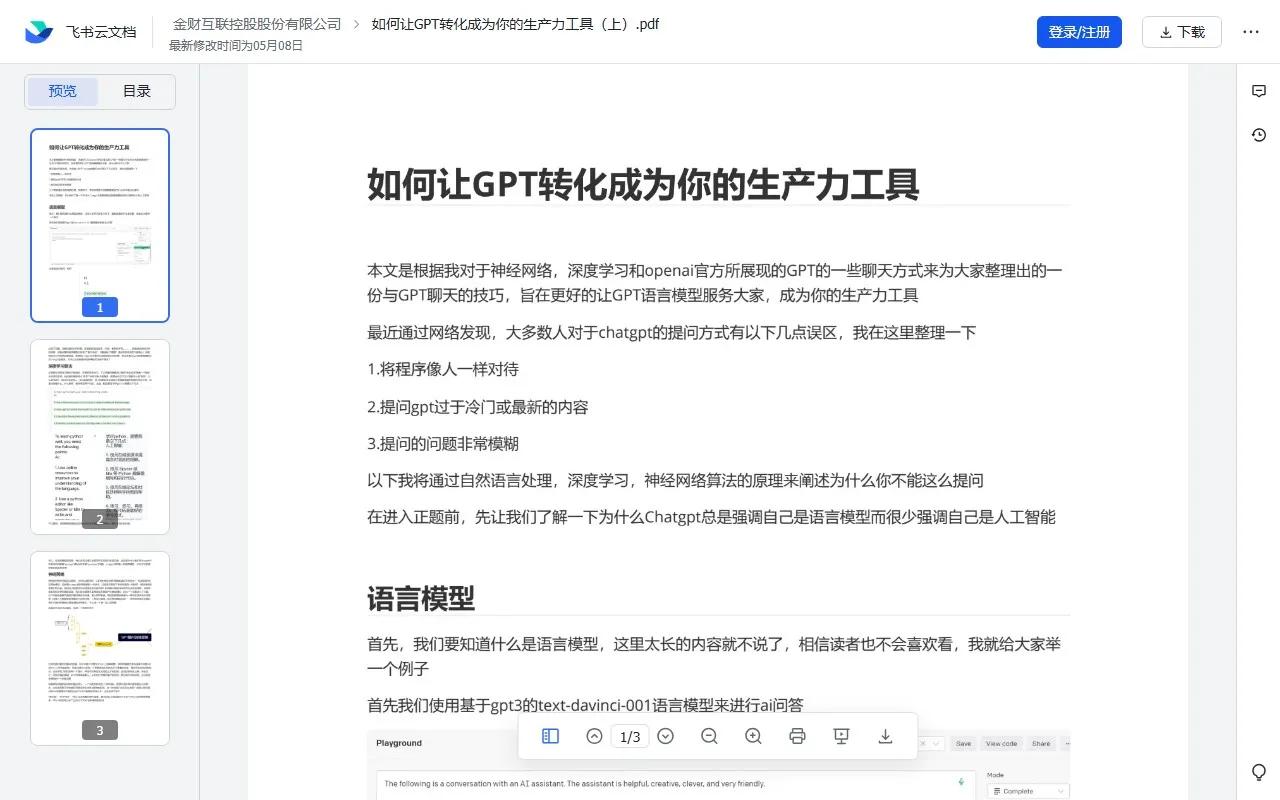Image resolution: width=1280 pixels, height=800 pixels.
Task: Switch to the 目录 tab
Action: pyautogui.click(x=136, y=90)
